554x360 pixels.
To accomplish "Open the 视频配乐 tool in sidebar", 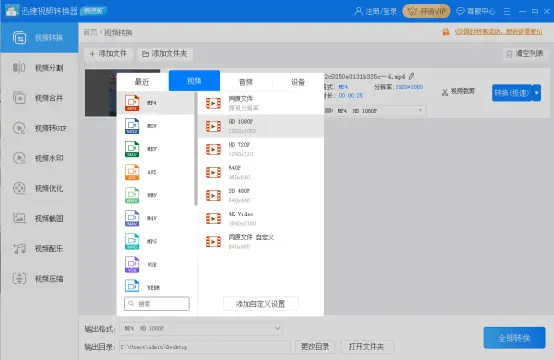I will pos(39,249).
